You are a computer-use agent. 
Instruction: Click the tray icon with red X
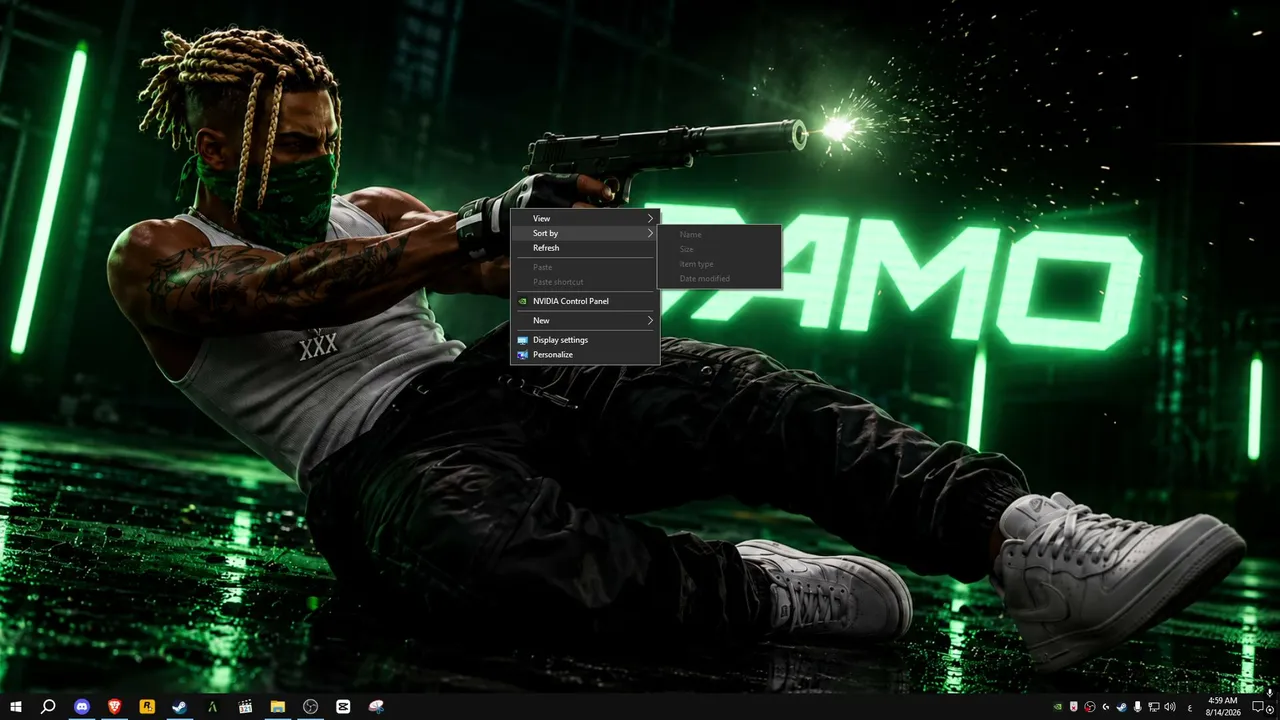click(x=1074, y=707)
